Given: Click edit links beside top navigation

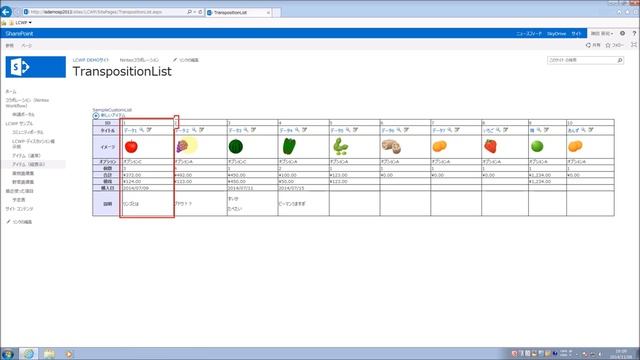Looking at the screenshot, I should (186, 60).
